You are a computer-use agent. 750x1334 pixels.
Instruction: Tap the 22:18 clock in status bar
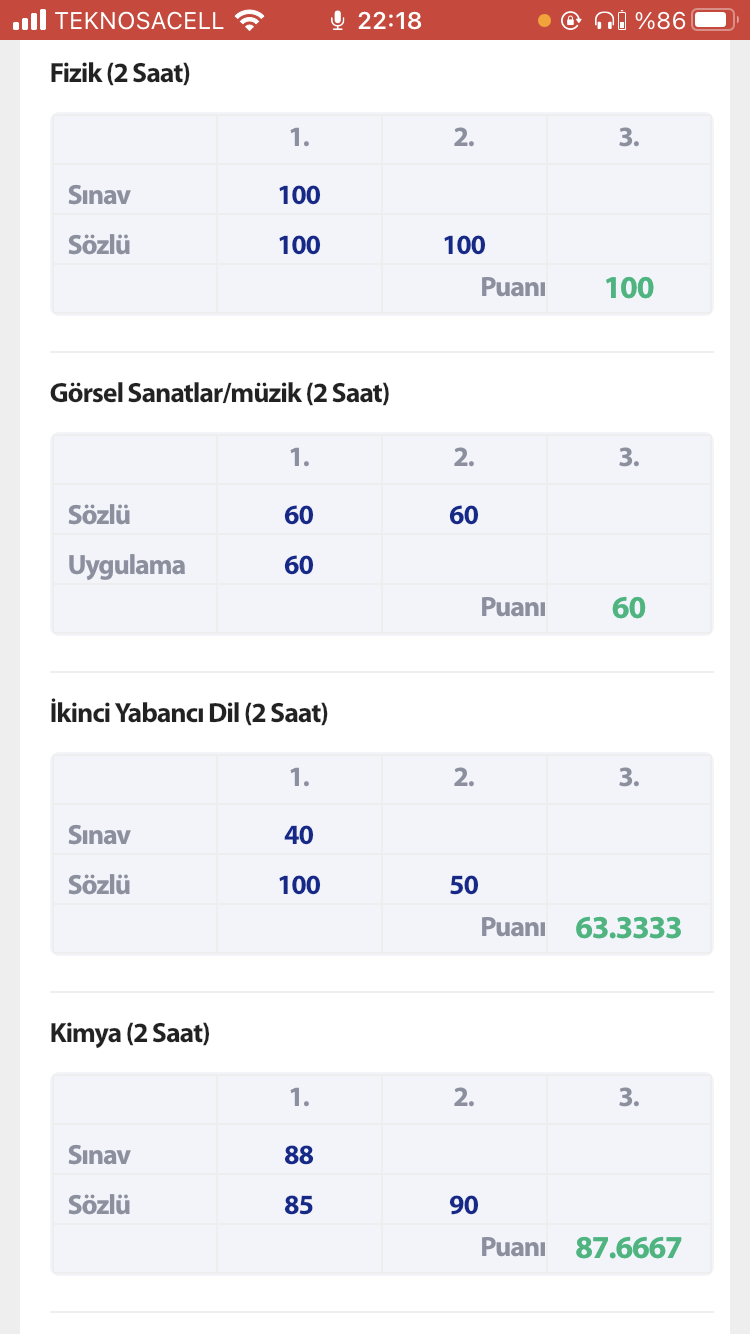(389, 20)
